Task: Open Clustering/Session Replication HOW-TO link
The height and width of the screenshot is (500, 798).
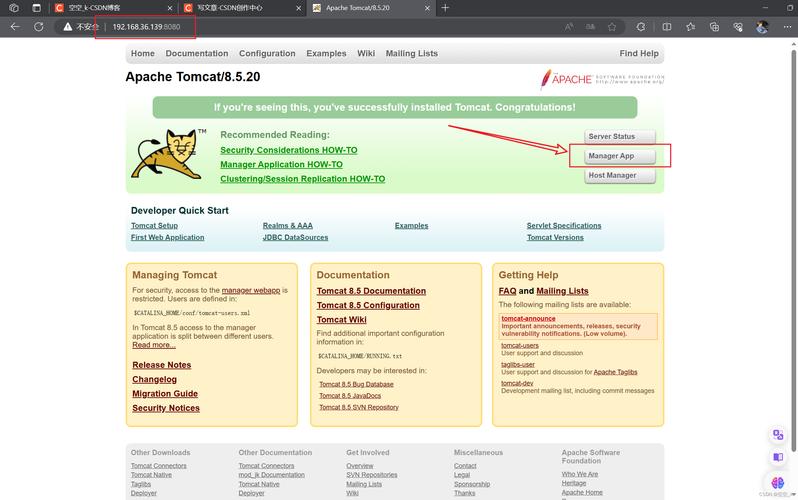Action: [303, 179]
